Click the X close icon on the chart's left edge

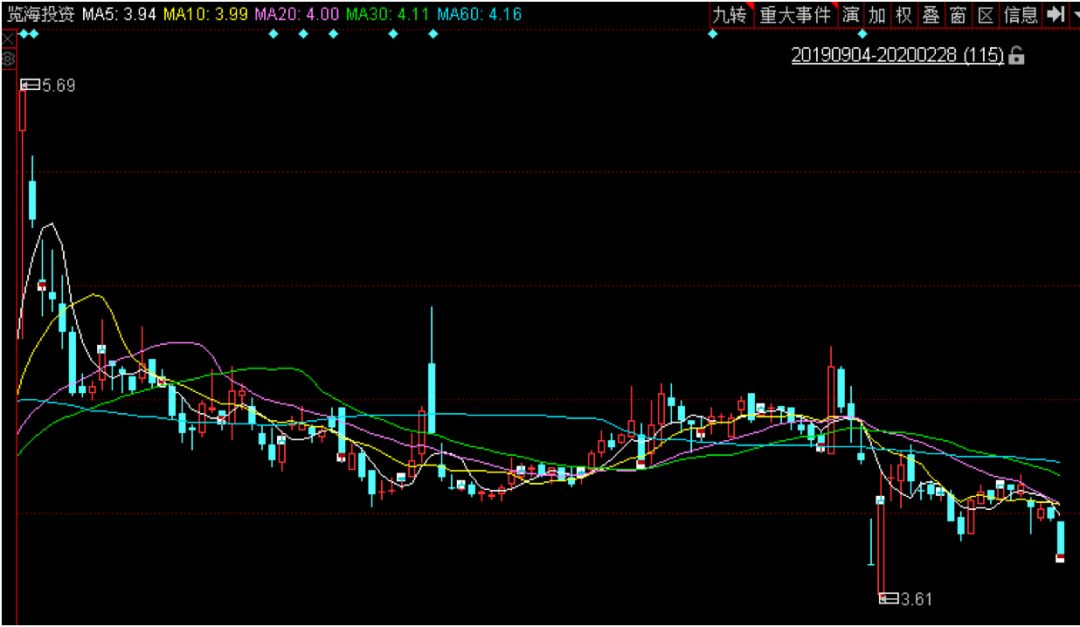click(8, 39)
